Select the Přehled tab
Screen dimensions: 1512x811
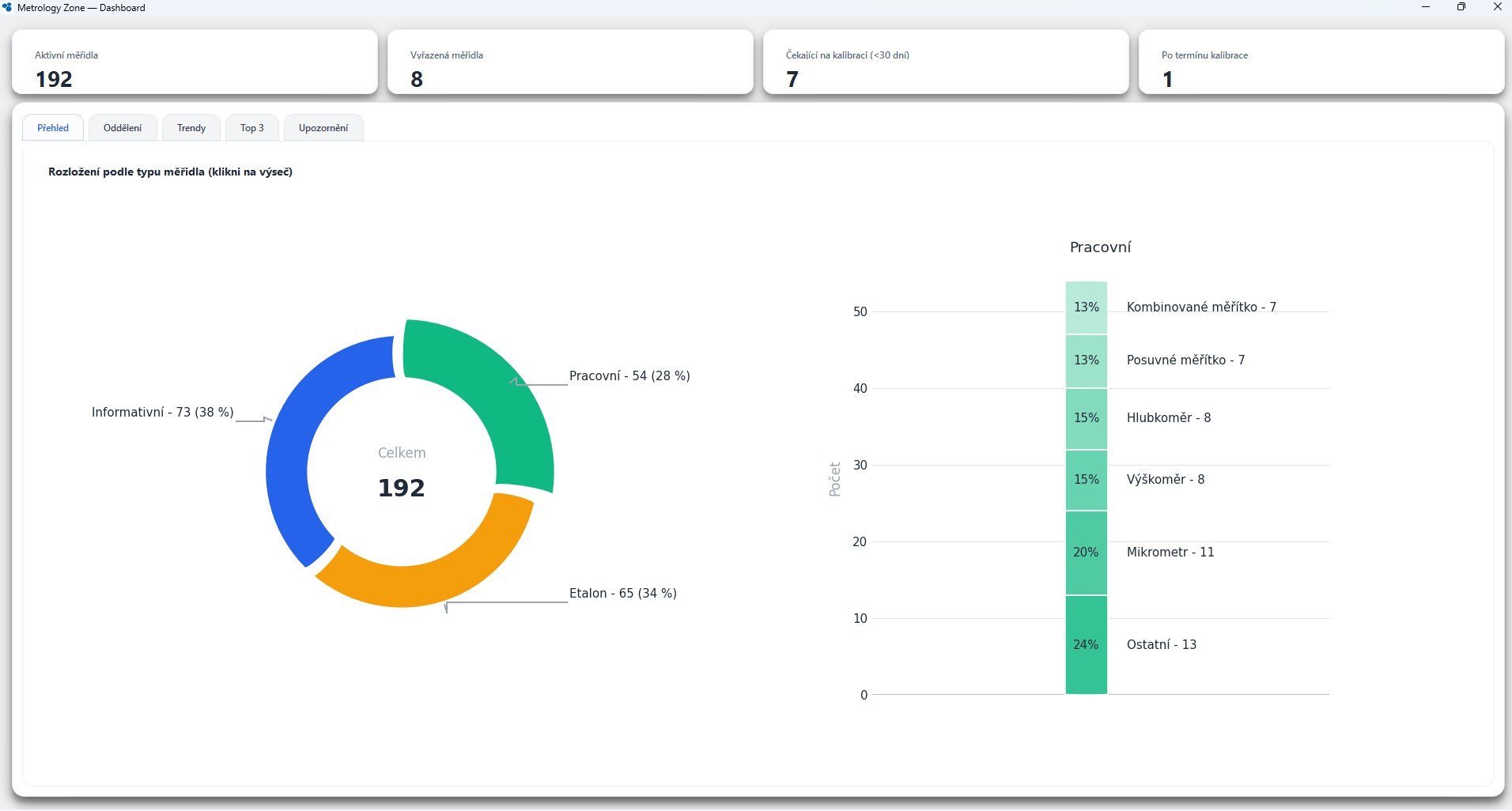coord(53,128)
